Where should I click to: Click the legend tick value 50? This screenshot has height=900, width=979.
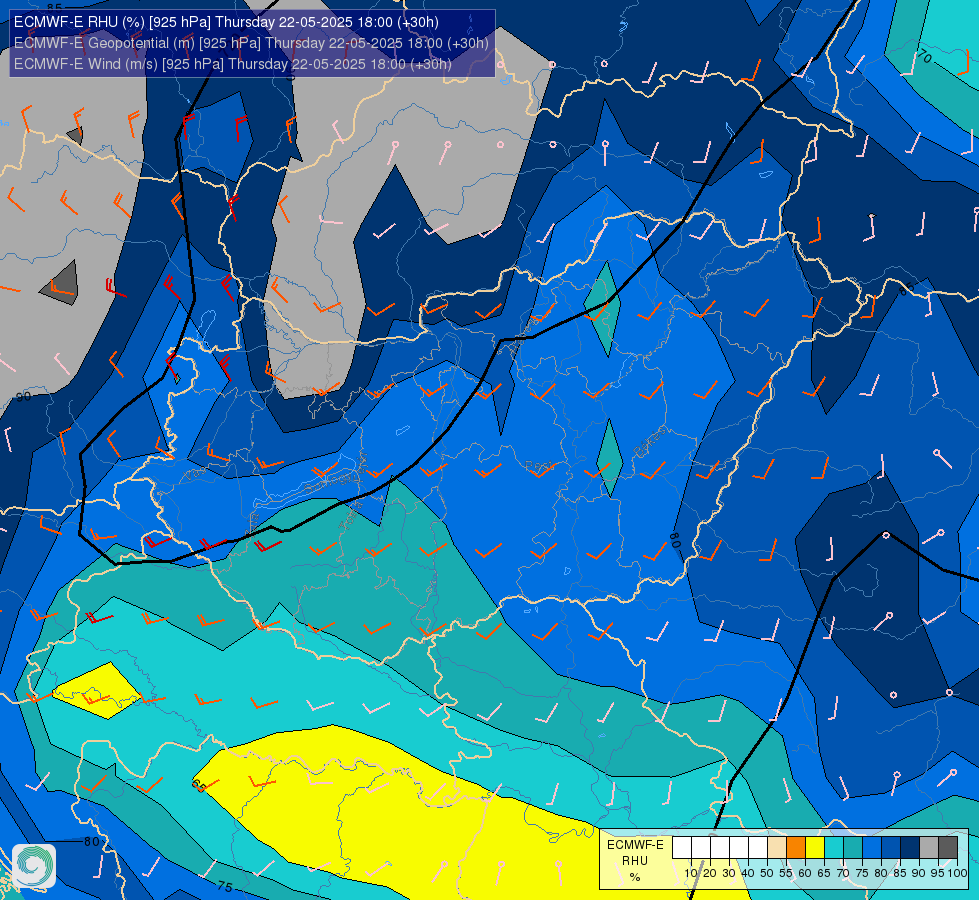(767, 873)
